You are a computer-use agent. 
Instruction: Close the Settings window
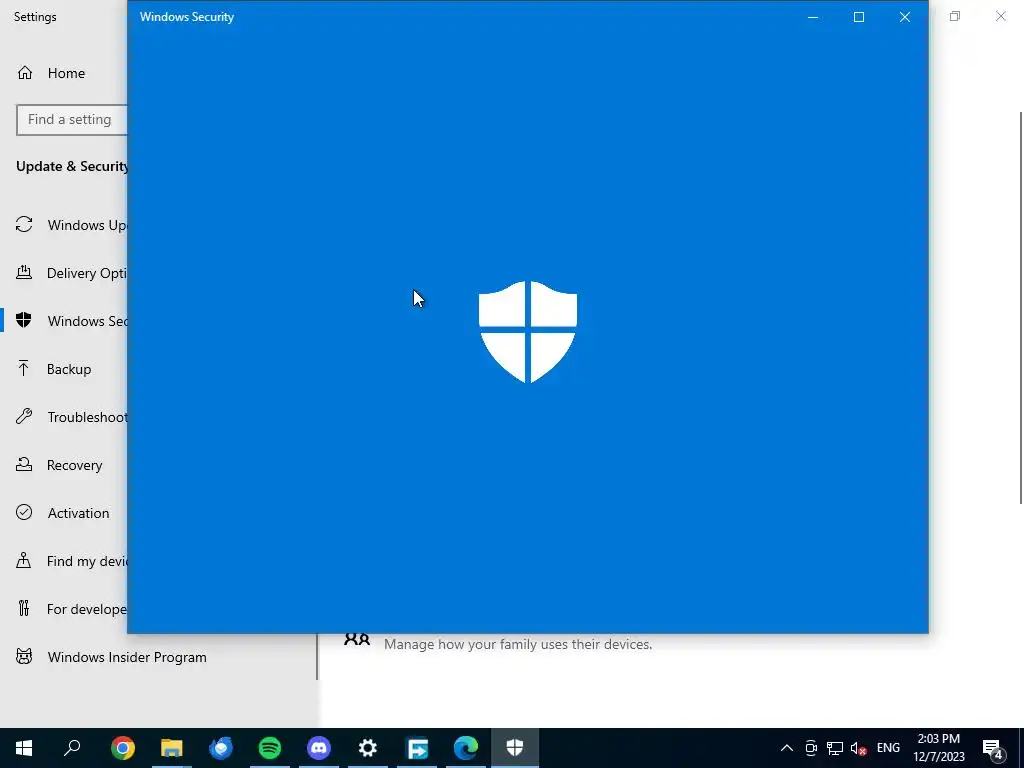[x=1000, y=16]
